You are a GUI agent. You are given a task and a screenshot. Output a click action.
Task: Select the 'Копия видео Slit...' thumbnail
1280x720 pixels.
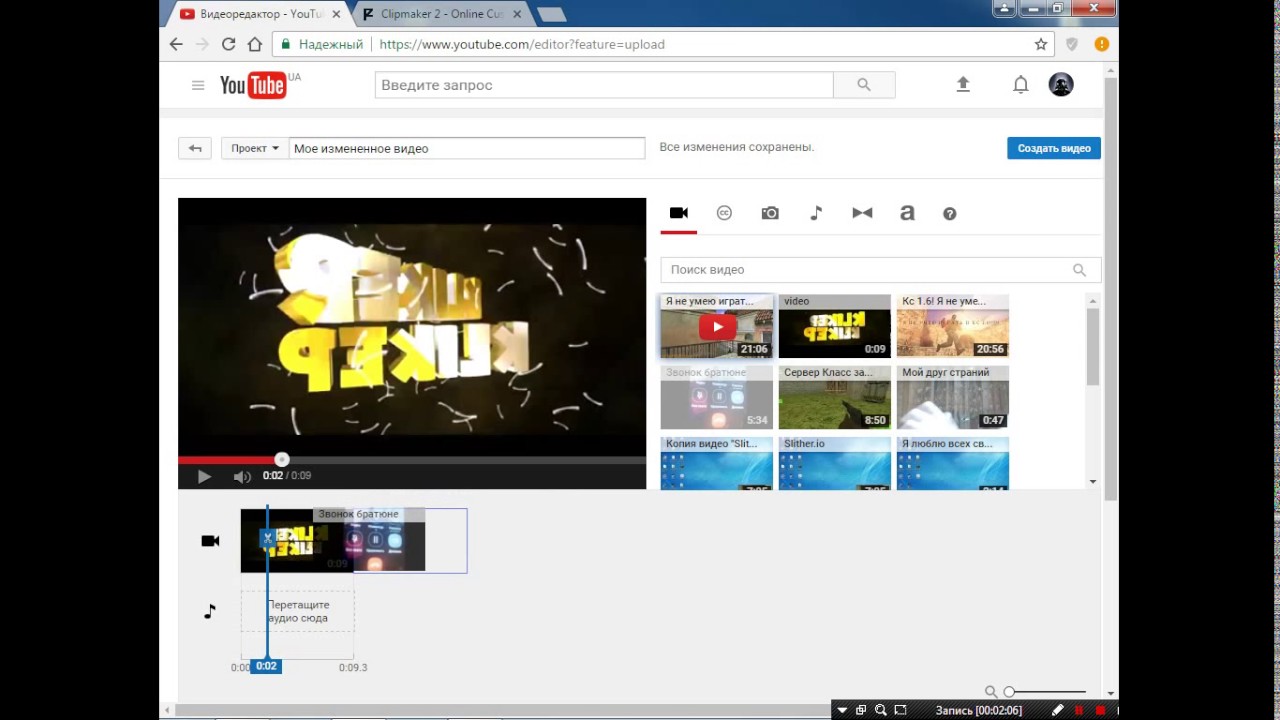pos(717,463)
